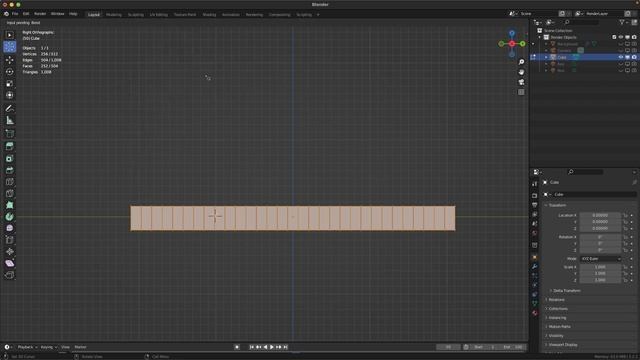Expand the Relations panel
The image size is (640, 360).
pyautogui.click(x=556, y=300)
